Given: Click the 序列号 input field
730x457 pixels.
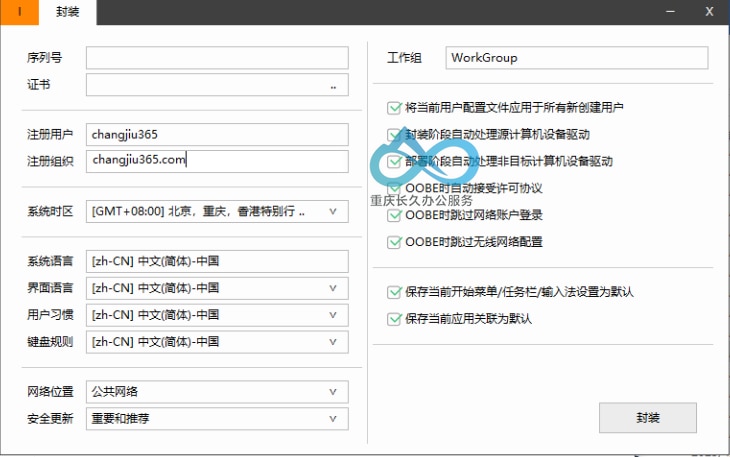Looking at the screenshot, I should pyautogui.click(x=217, y=58).
